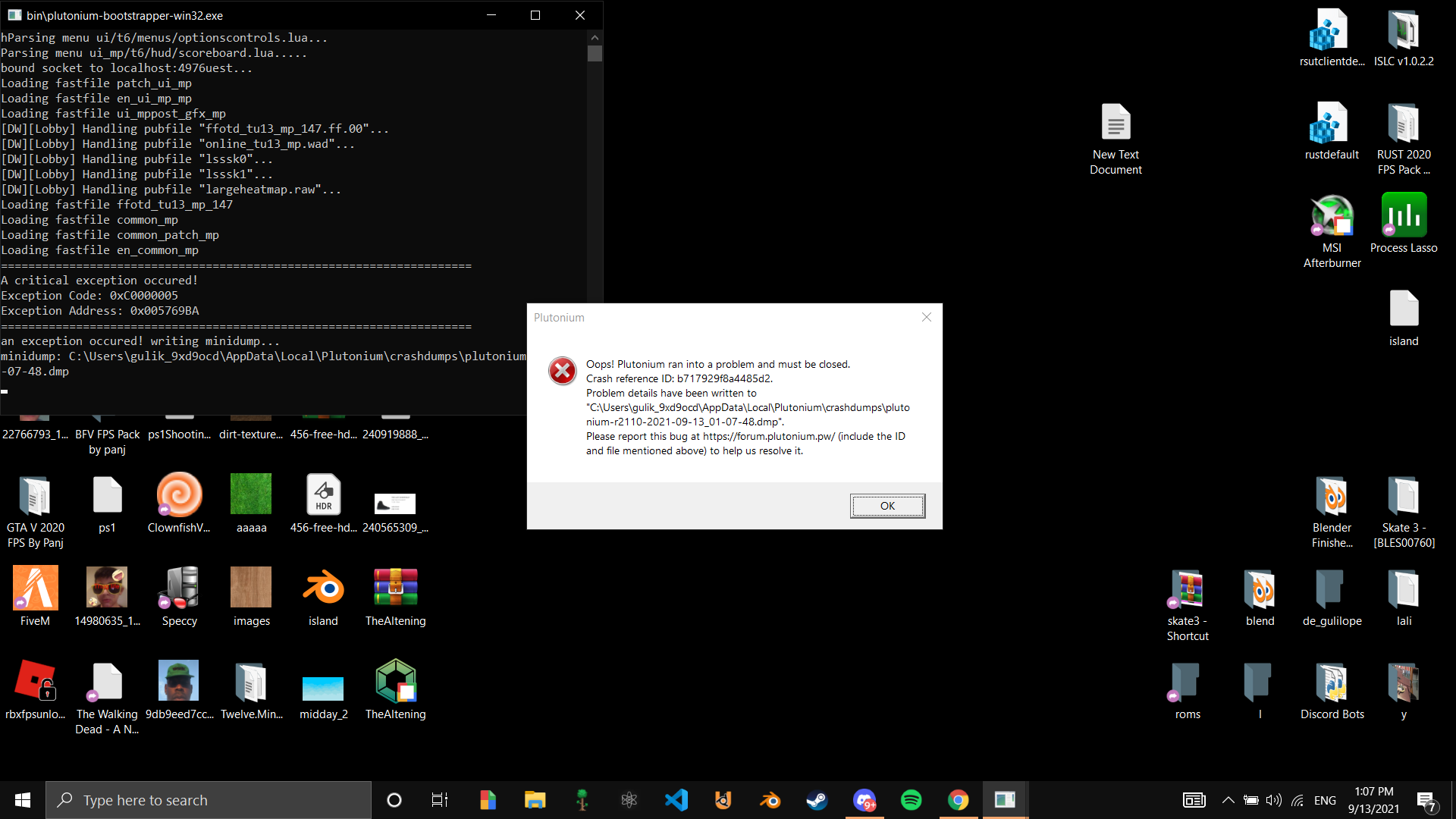The image size is (1456, 819).
Task: Click the taskbar search box
Action: coord(209,800)
